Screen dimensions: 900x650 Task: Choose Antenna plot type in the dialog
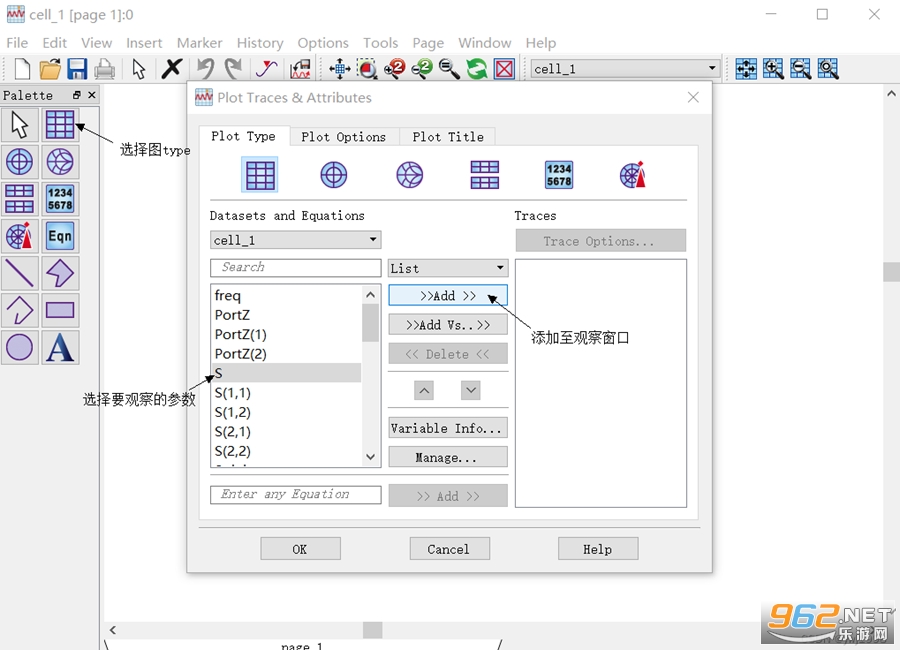click(x=633, y=175)
